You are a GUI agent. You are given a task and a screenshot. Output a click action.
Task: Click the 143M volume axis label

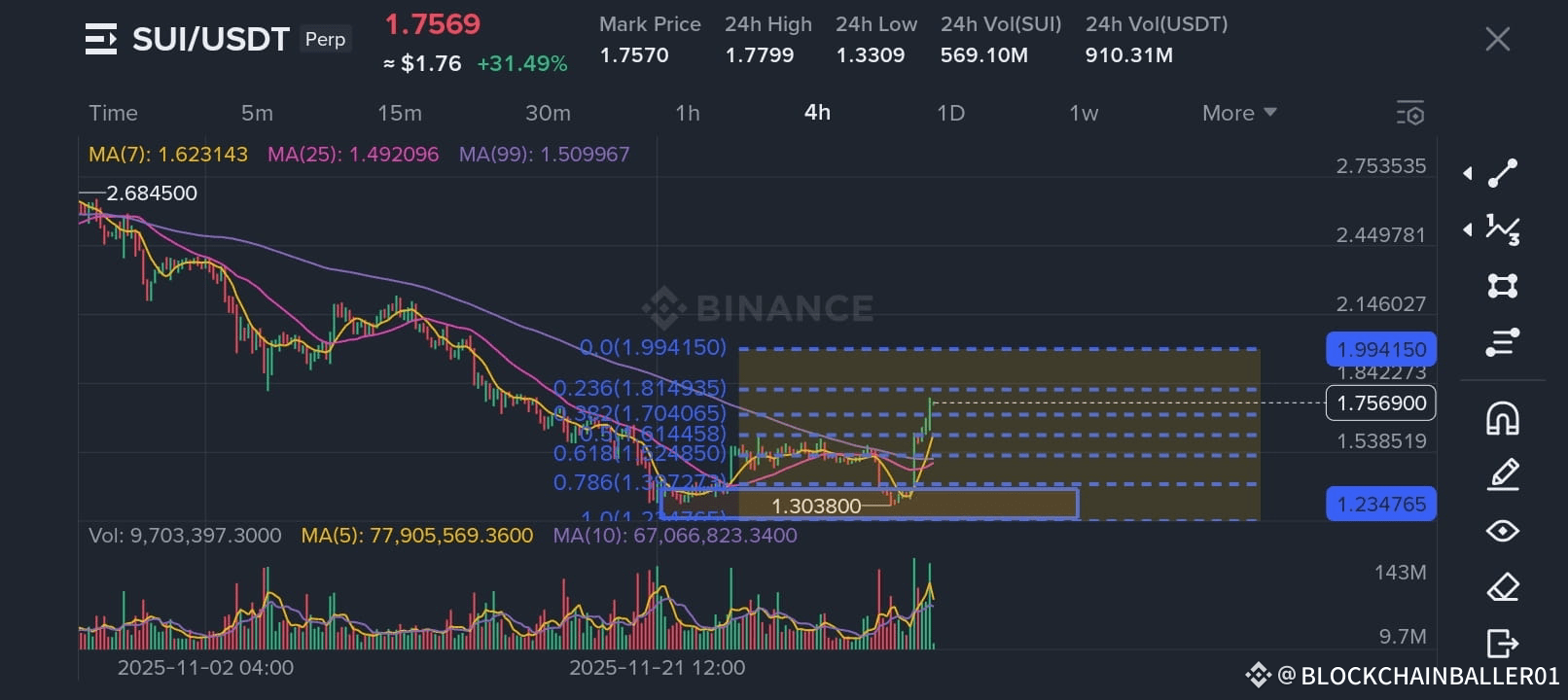[1401, 573]
